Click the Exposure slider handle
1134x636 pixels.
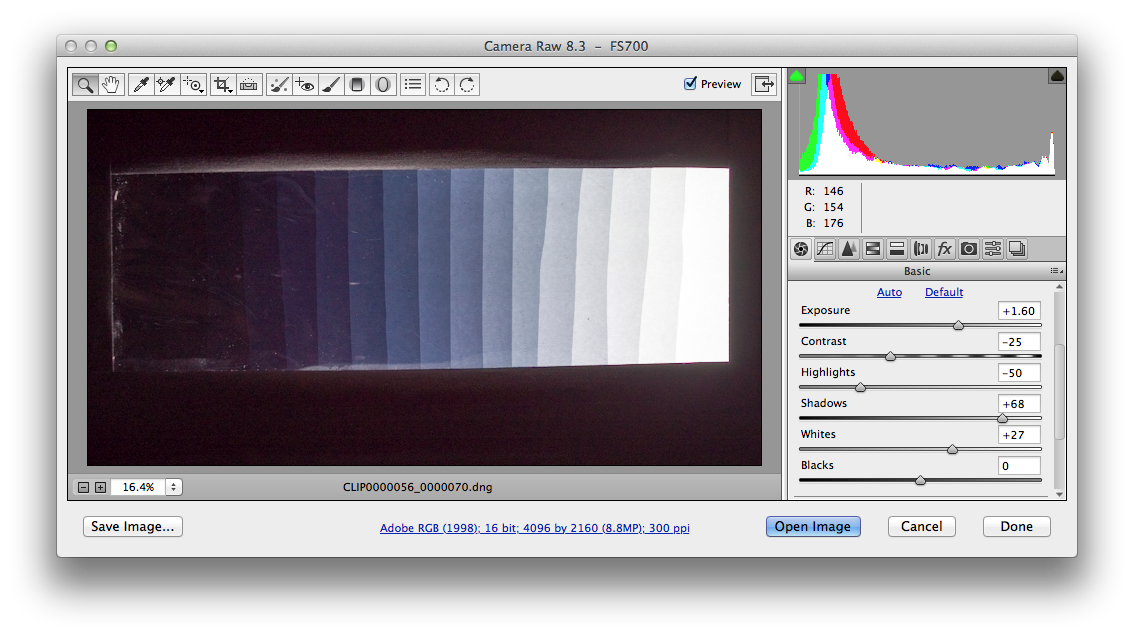point(958,325)
